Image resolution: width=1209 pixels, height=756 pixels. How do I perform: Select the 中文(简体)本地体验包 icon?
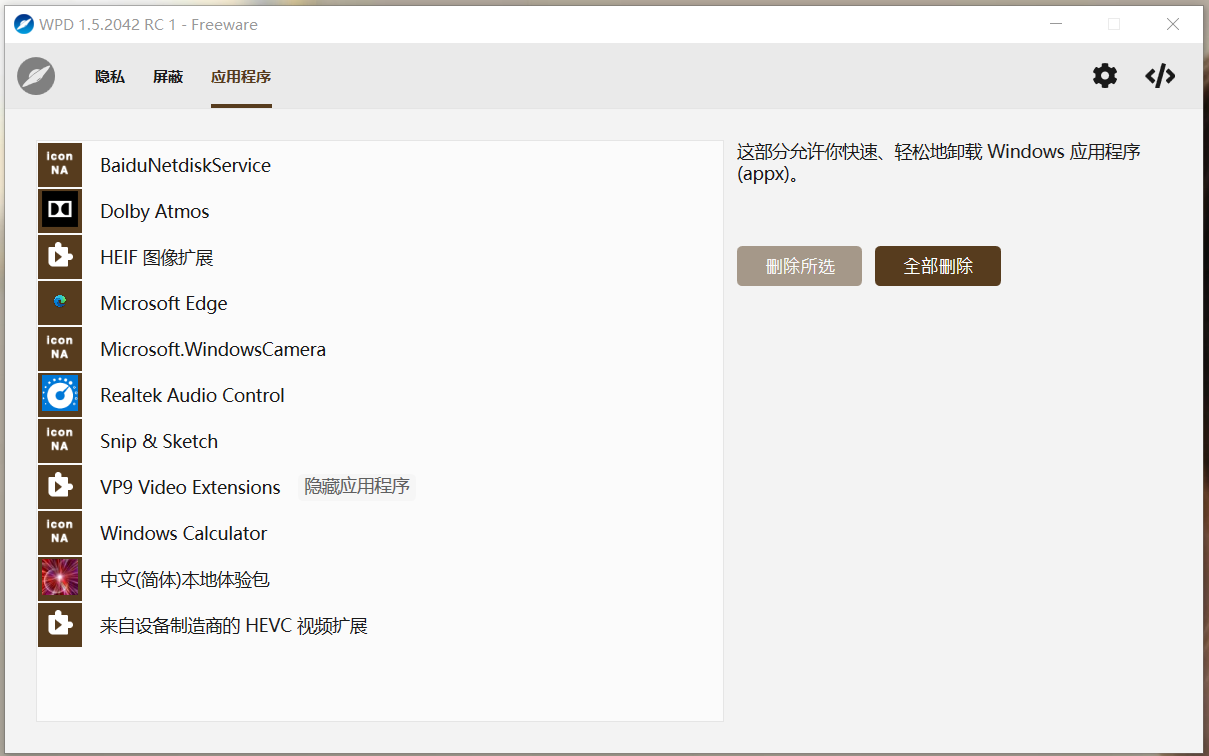click(60, 579)
